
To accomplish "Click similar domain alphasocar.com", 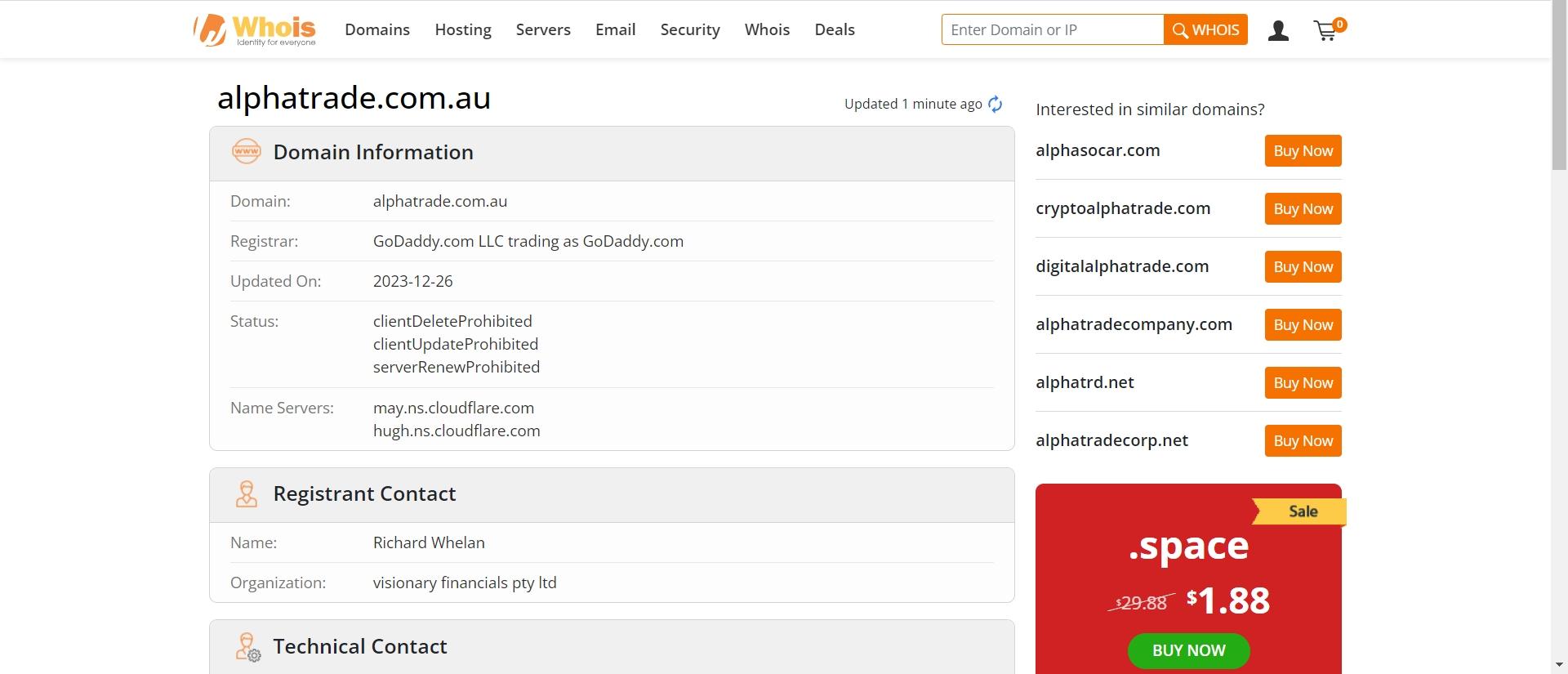I will pyautogui.click(x=1098, y=150).
